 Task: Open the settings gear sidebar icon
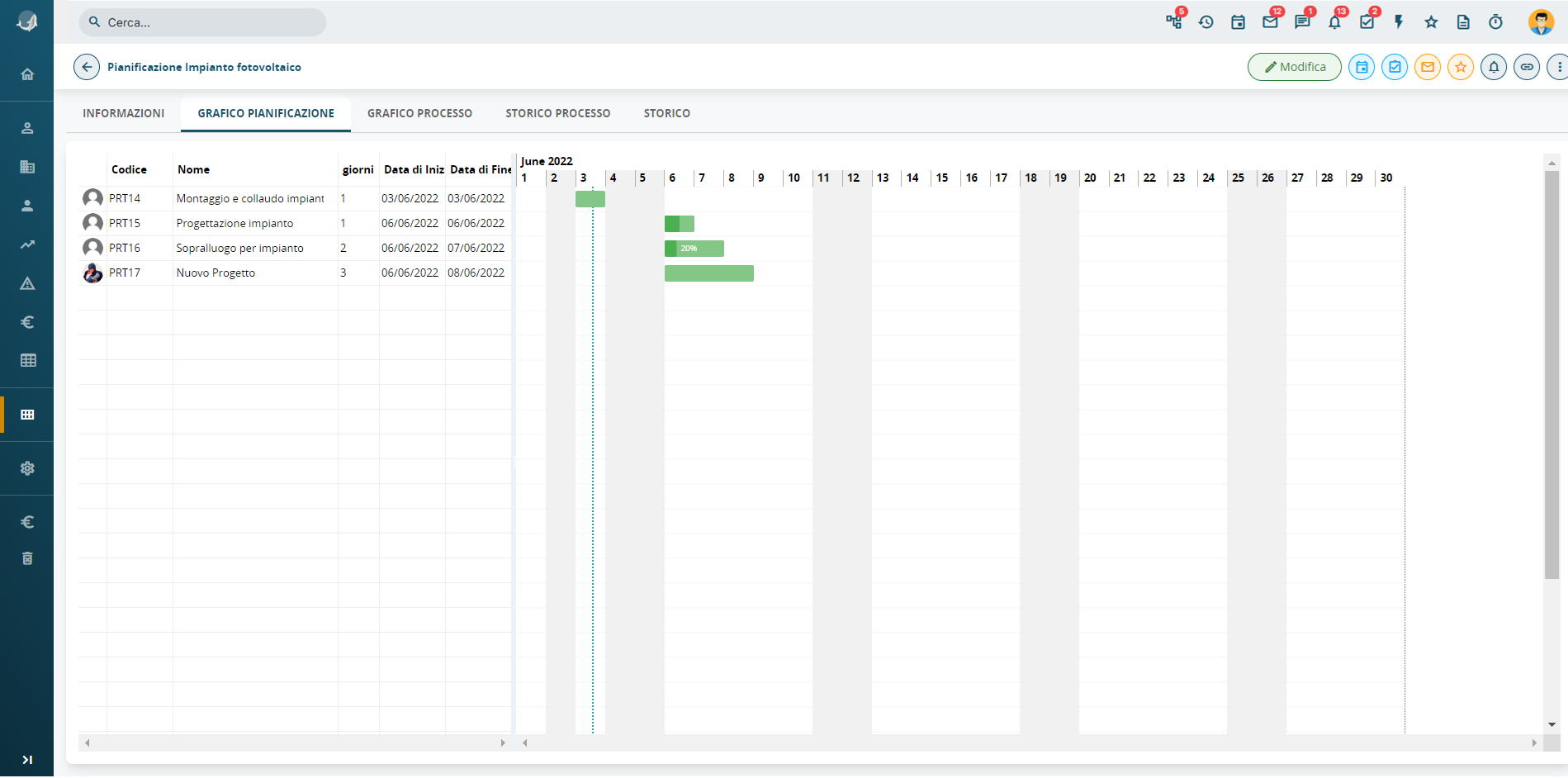point(27,468)
